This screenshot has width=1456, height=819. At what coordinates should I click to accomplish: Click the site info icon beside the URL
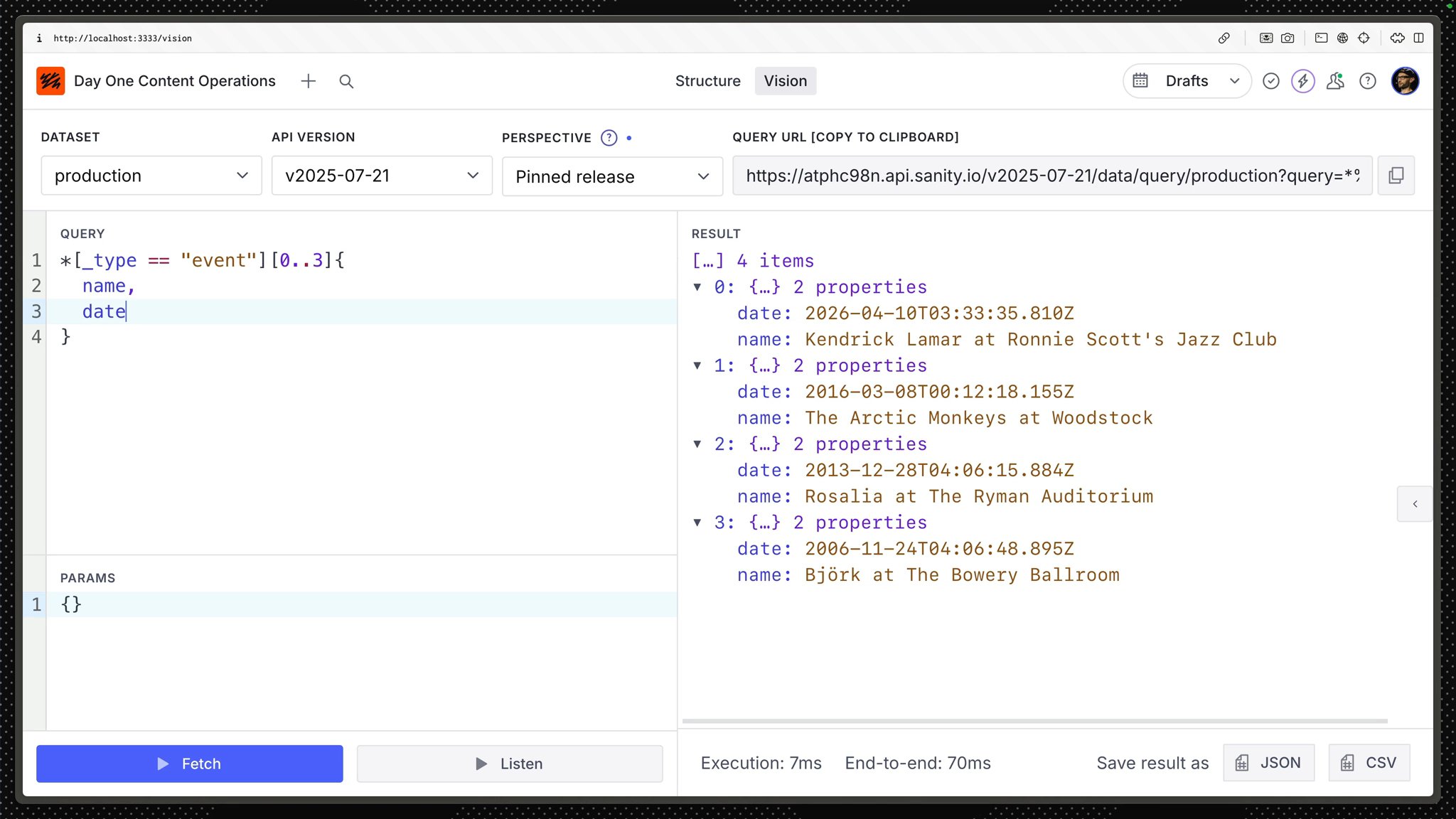click(x=39, y=38)
